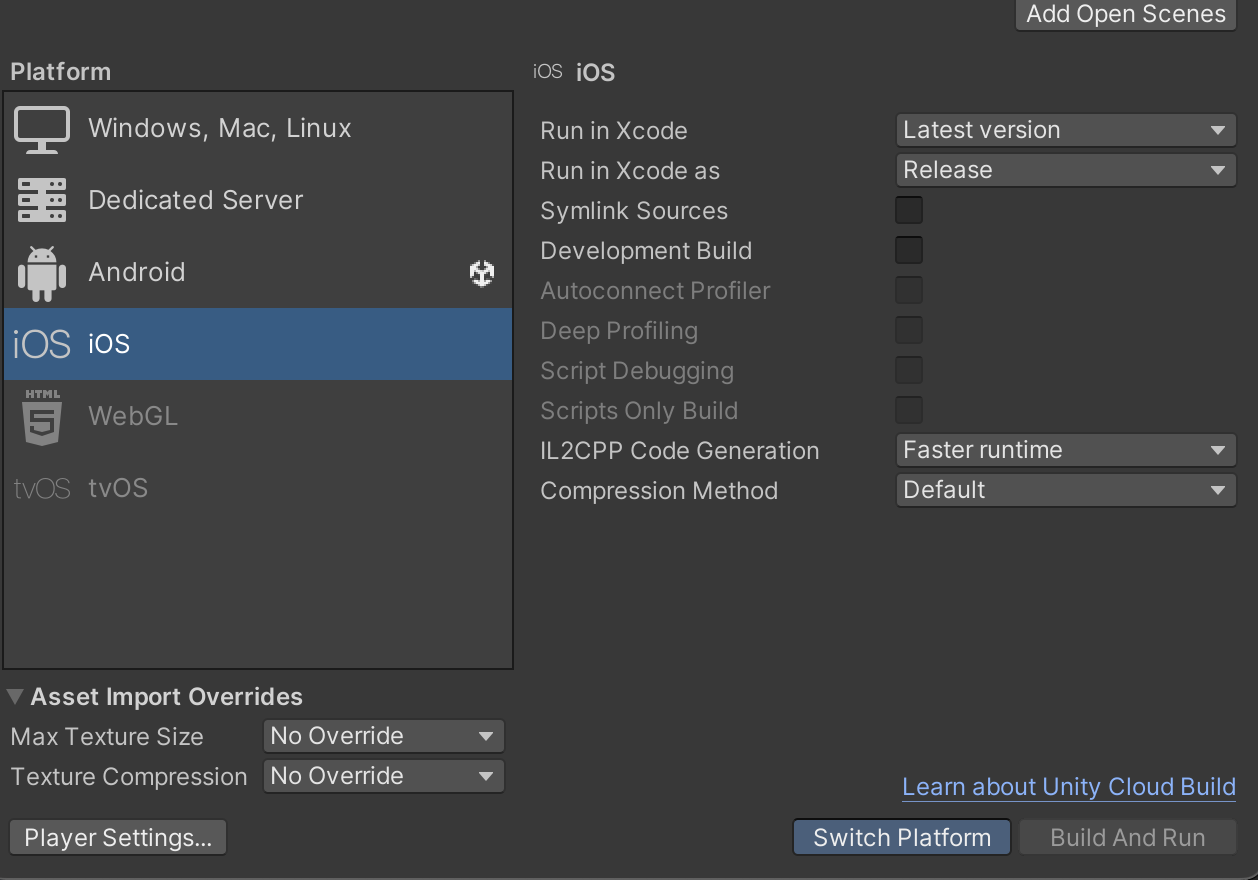Enable Scripts Only Build

(x=908, y=410)
